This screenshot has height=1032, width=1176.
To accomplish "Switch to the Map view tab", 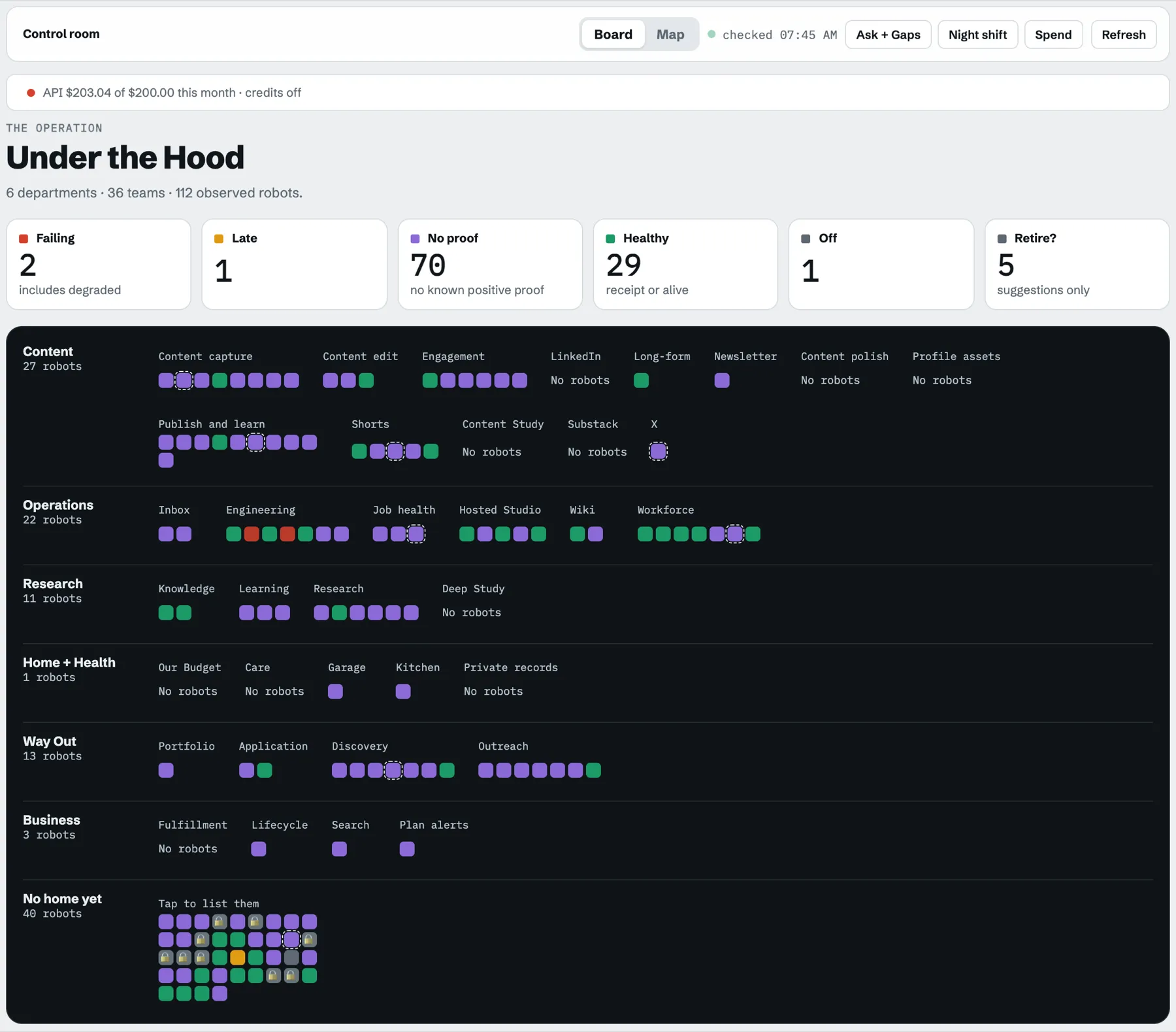I will (670, 35).
